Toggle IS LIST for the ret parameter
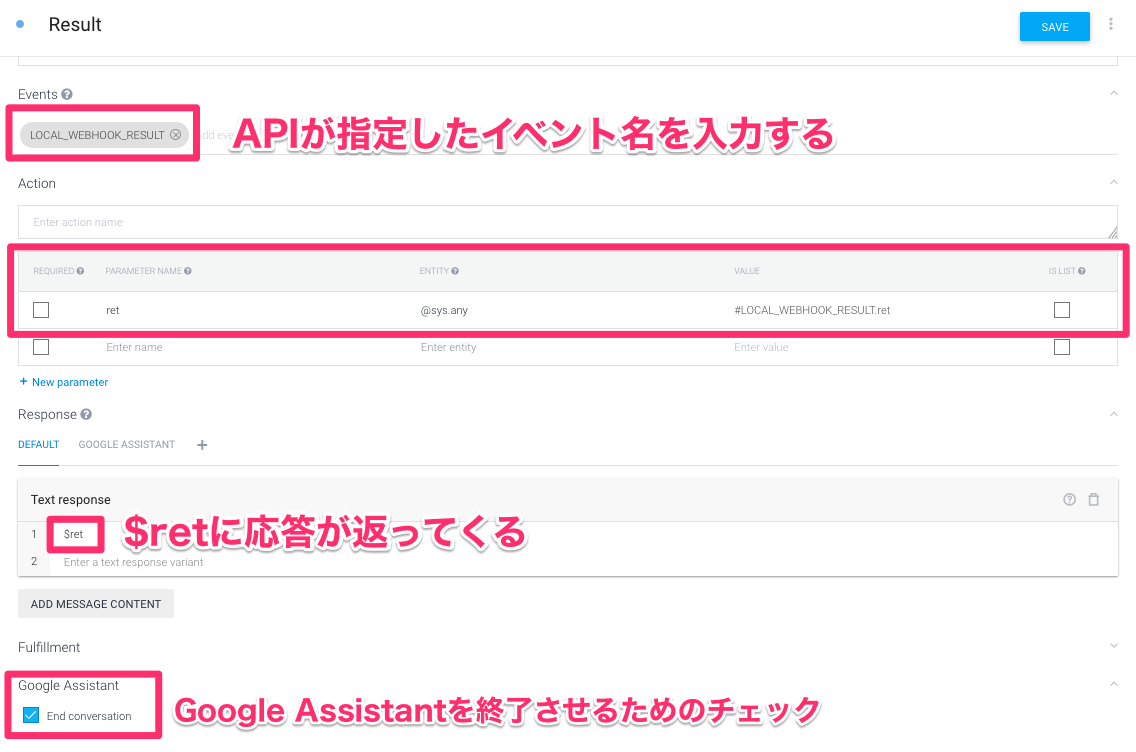Image resolution: width=1136 pixels, height=752 pixels. click(x=1062, y=310)
